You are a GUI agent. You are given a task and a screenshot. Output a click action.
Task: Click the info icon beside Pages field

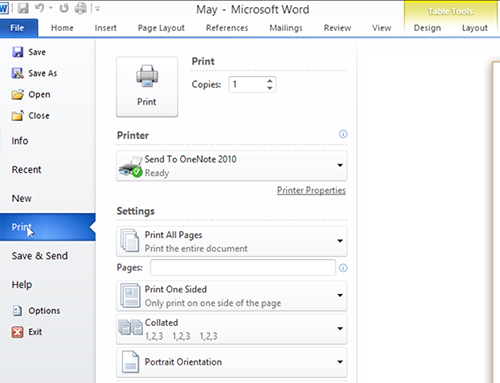pos(343,268)
